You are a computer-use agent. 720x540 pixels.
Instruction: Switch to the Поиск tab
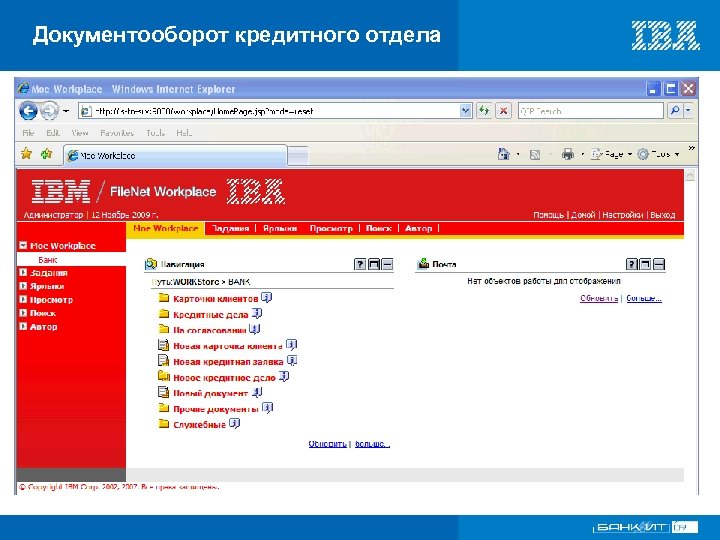click(378, 228)
